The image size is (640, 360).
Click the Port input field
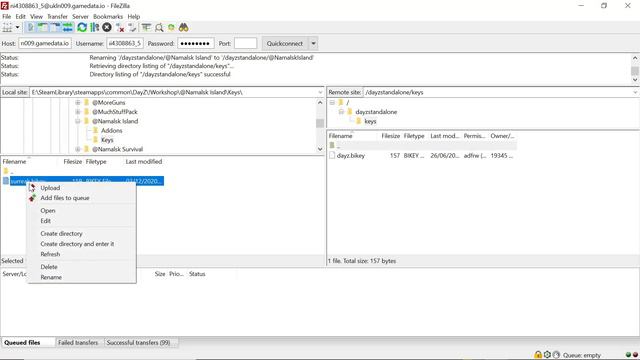pyautogui.click(x=246, y=43)
